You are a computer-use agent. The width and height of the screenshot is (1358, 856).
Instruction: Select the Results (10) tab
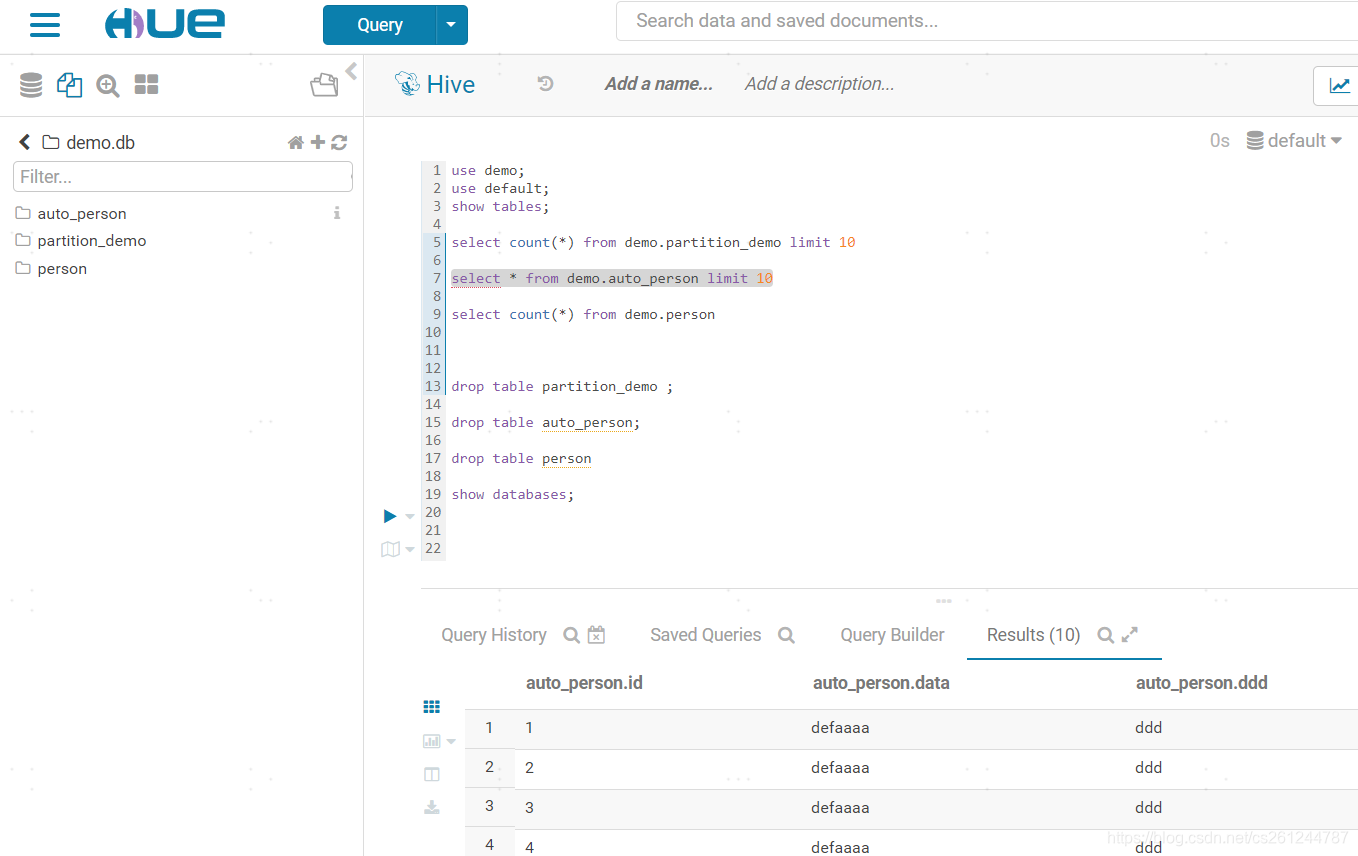1033,635
